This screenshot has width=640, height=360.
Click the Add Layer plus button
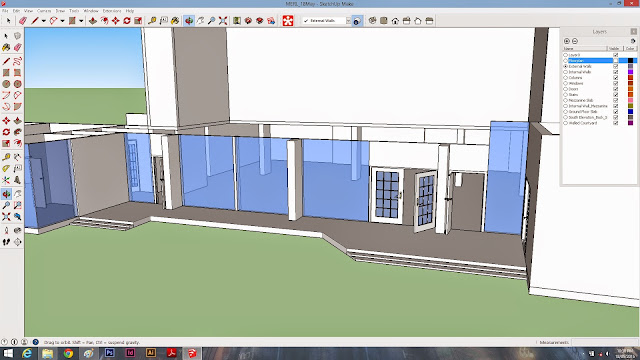567,41
